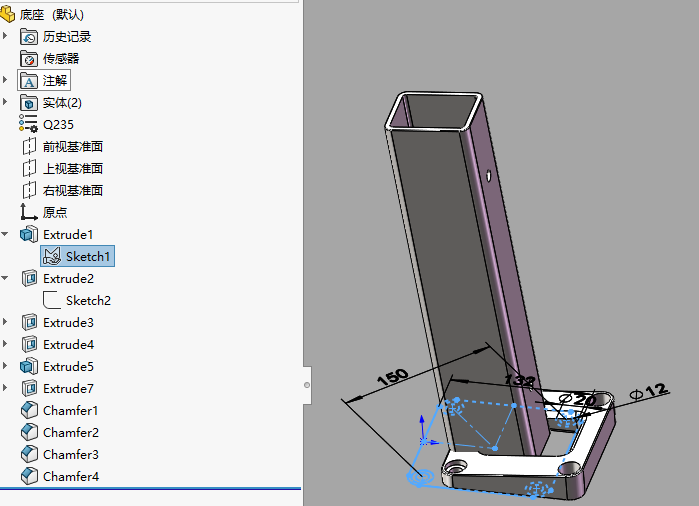This screenshot has width=699, height=506.
Task: Click the 132 dimension in viewport
Action: point(519,380)
